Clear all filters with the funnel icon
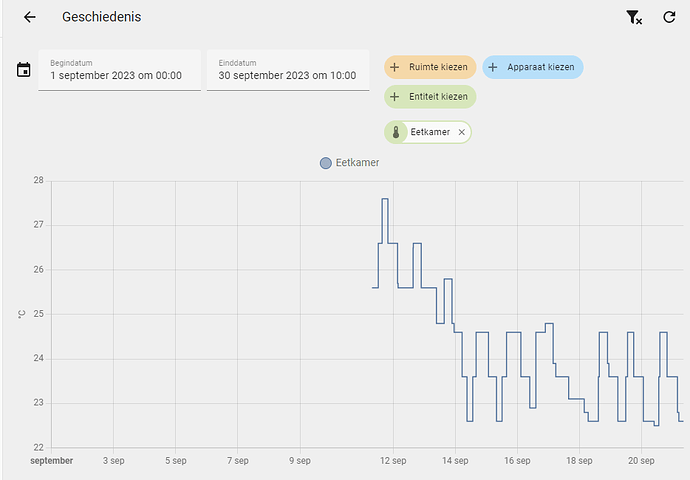 point(633,17)
